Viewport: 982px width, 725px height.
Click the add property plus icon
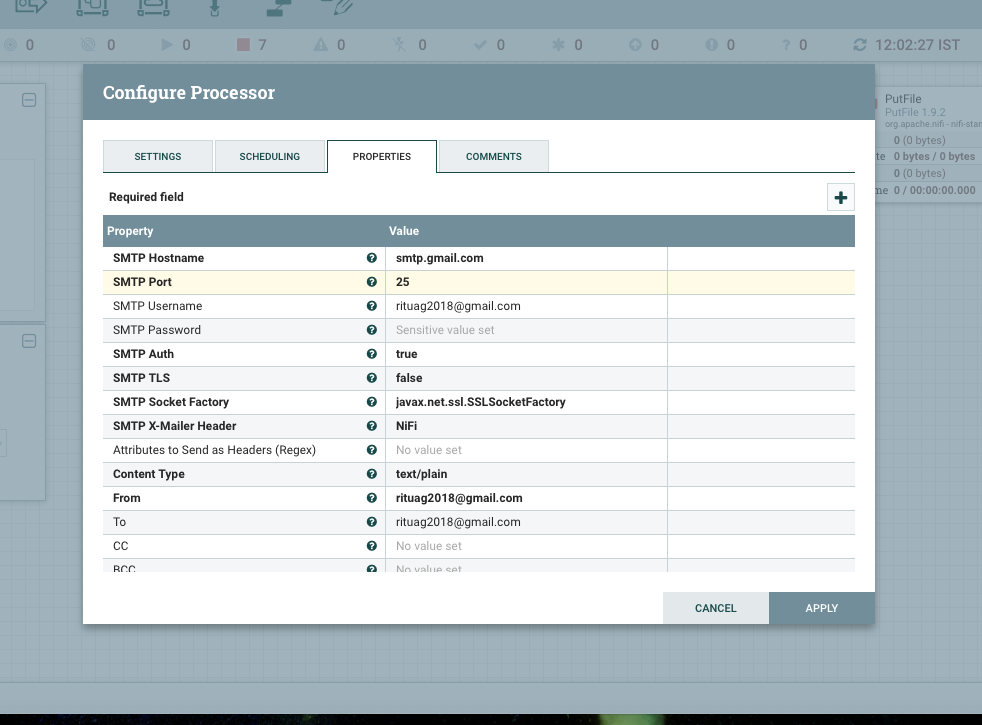pos(840,198)
